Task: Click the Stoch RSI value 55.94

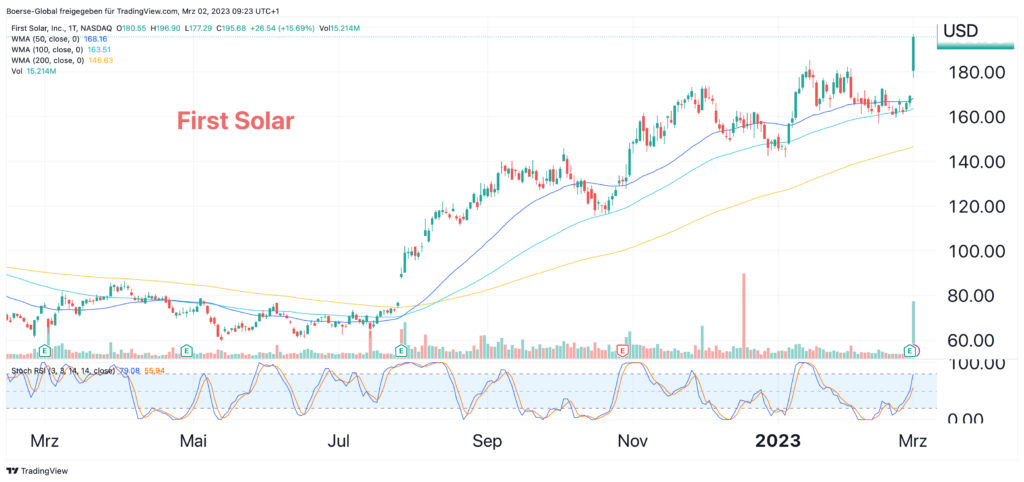Action: (153, 371)
